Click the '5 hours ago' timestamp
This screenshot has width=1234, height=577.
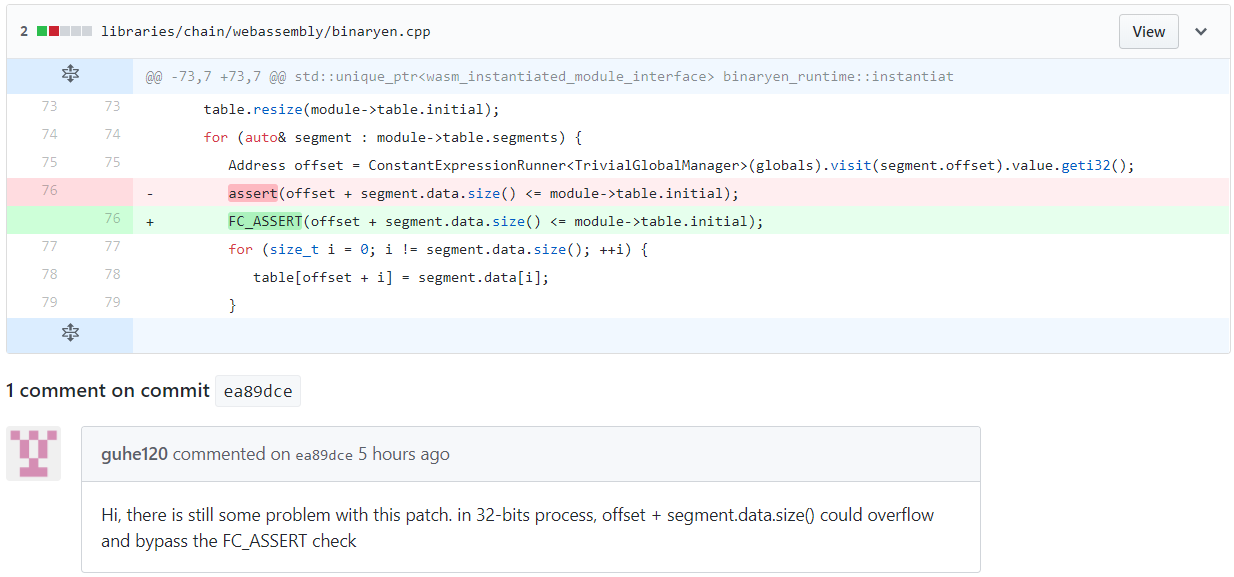pyautogui.click(x=403, y=454)
